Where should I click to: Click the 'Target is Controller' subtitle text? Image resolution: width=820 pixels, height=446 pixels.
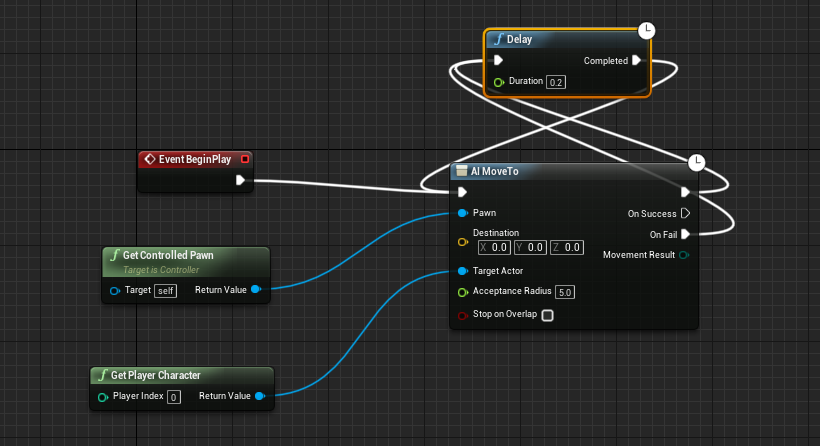(x=161, y=270)
